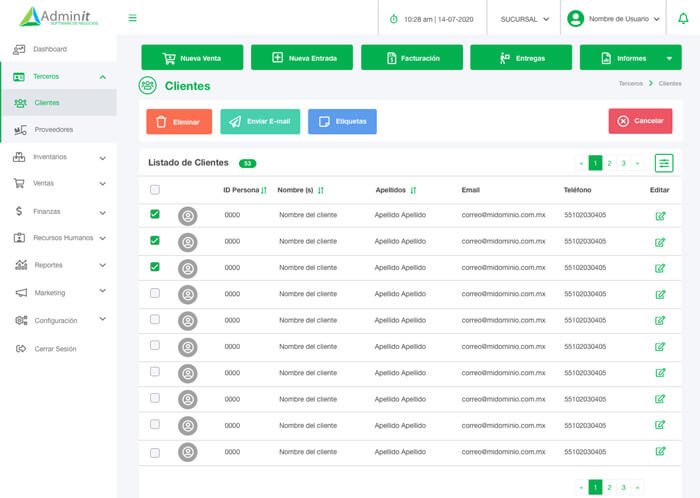Image resolution: width=700 pixels, height=498 pixels.
Task: Open Dashboard in the sidebar
Action: coord(49,49)
